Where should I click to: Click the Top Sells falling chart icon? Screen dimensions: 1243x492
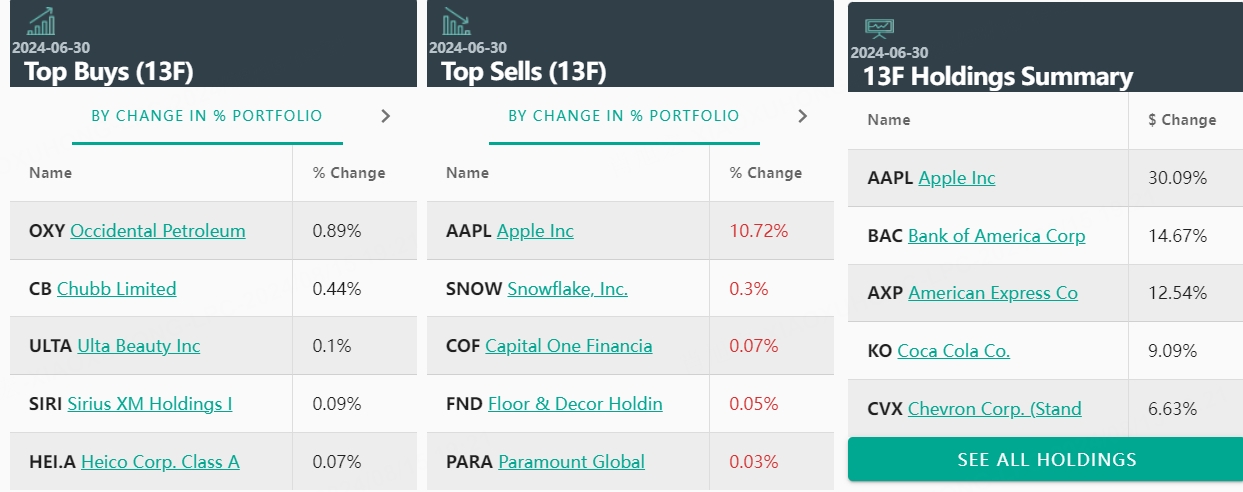(x=456, y=22)
